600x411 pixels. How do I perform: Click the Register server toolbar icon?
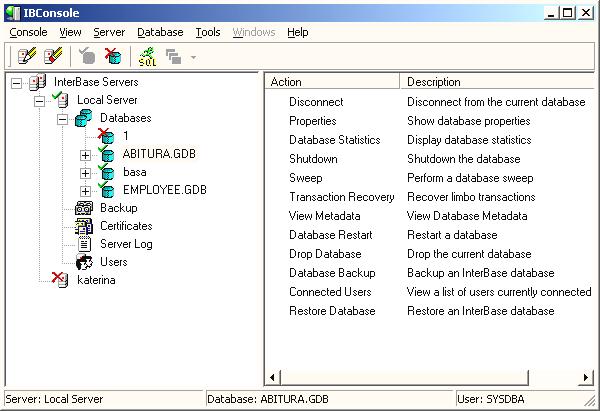click(26, 56)
